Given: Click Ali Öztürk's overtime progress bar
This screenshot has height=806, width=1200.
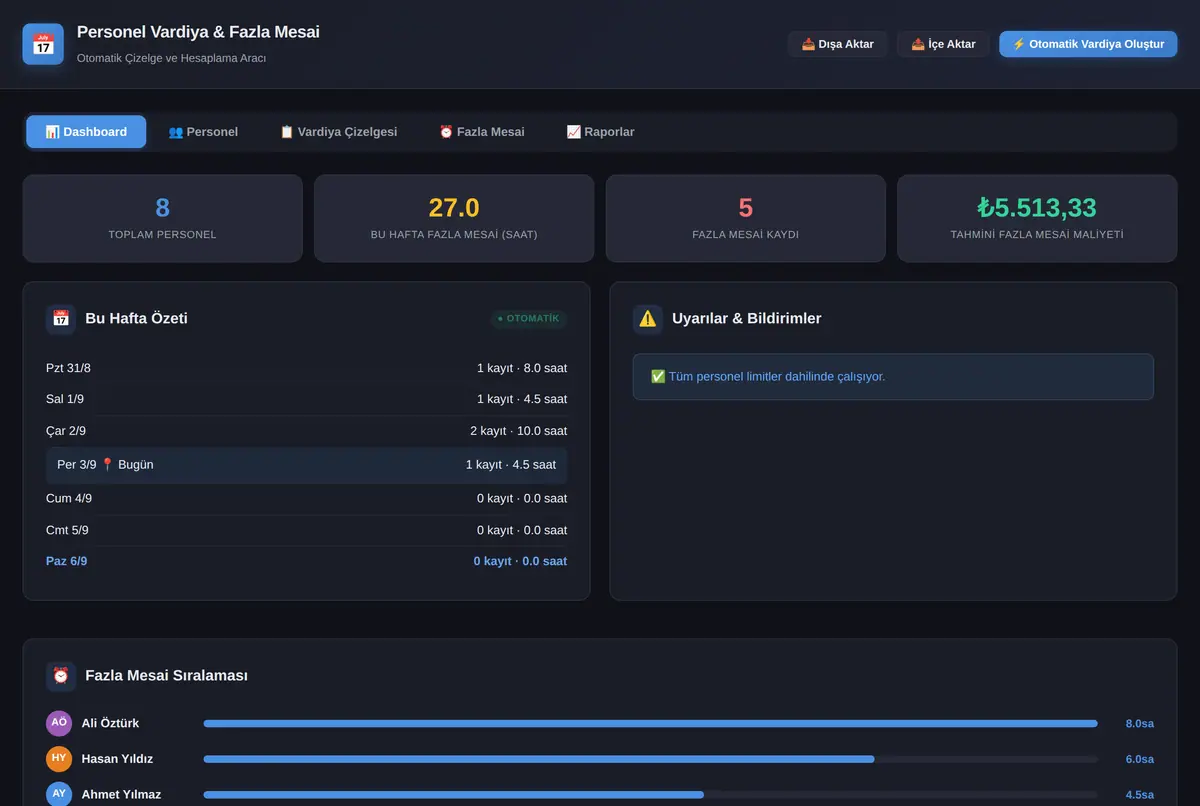Looking at the screenshot, I should pos(650,723).
